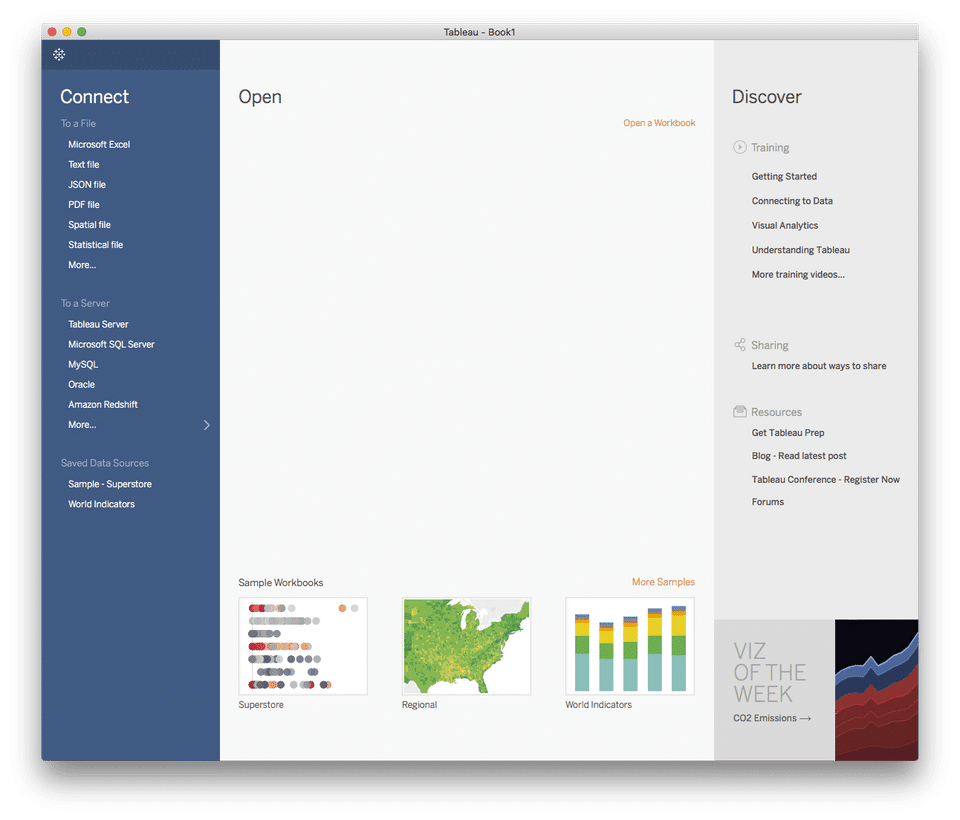
Task: Open Connecting to Data training
Action: tap(792, 201)
